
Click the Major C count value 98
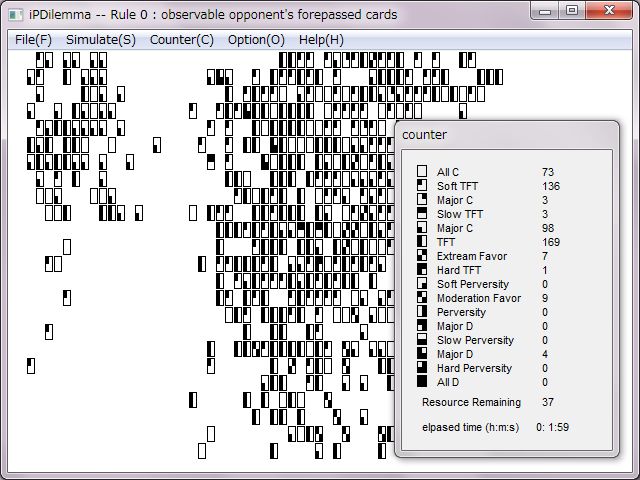point(548,228)
